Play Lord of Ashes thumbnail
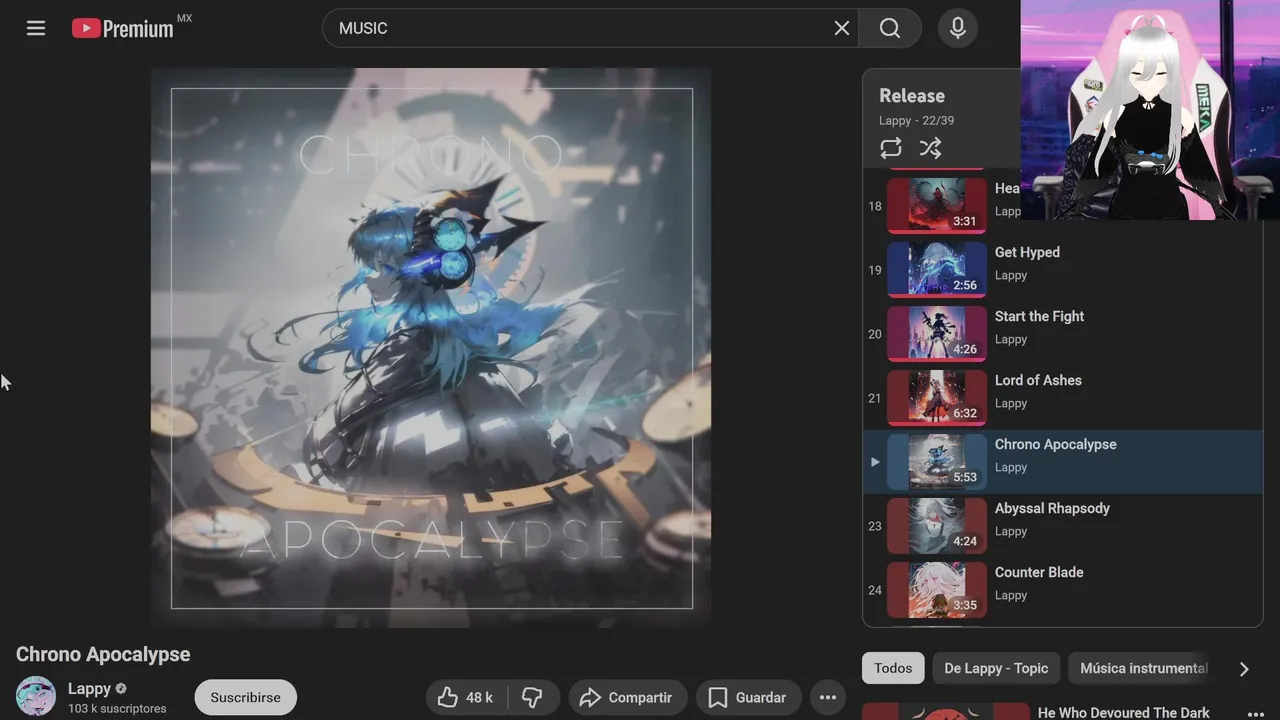Image resolution: width=1280 pixels, height=720 pixels. (937, 398)
